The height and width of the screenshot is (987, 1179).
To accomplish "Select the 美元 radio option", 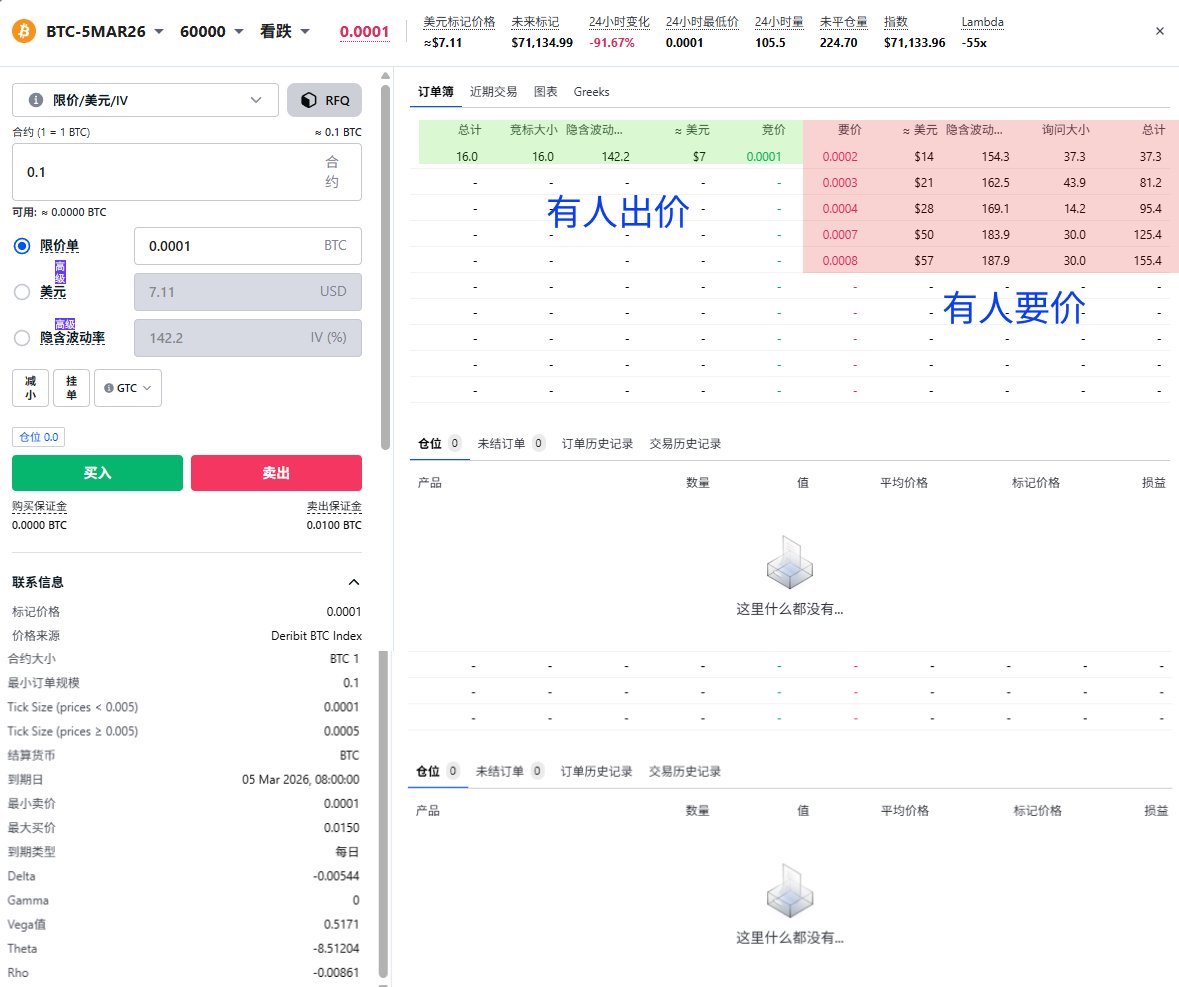I will tap(23, 292).
